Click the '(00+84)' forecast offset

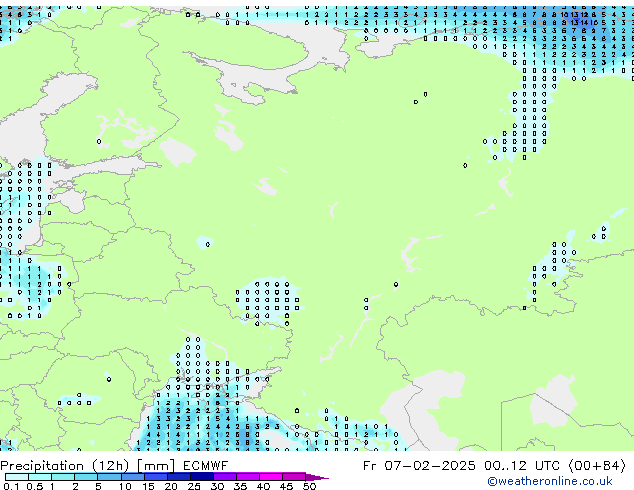(597, 466)
